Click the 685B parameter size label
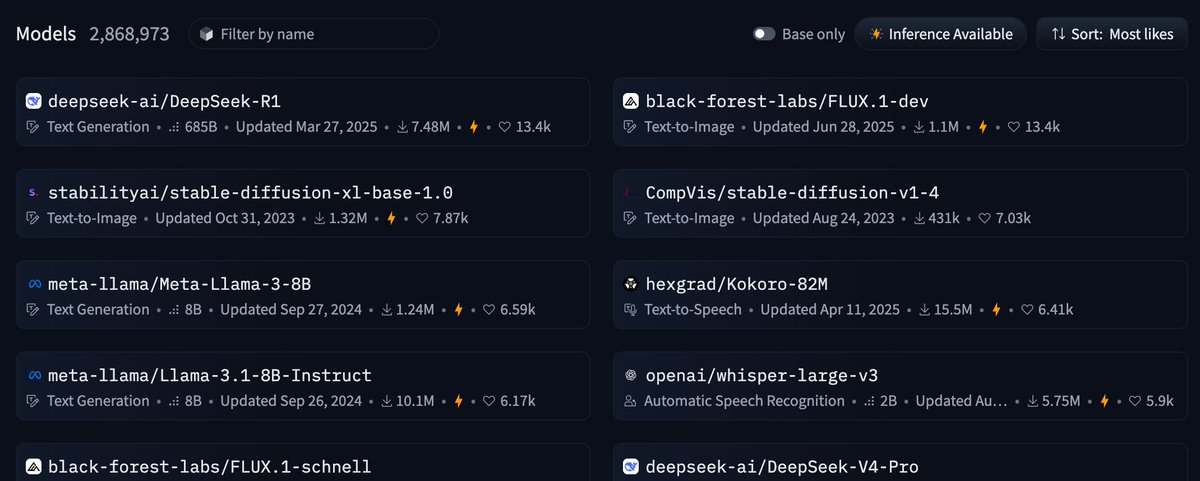The image size is (1200, 481). [202, 127]
